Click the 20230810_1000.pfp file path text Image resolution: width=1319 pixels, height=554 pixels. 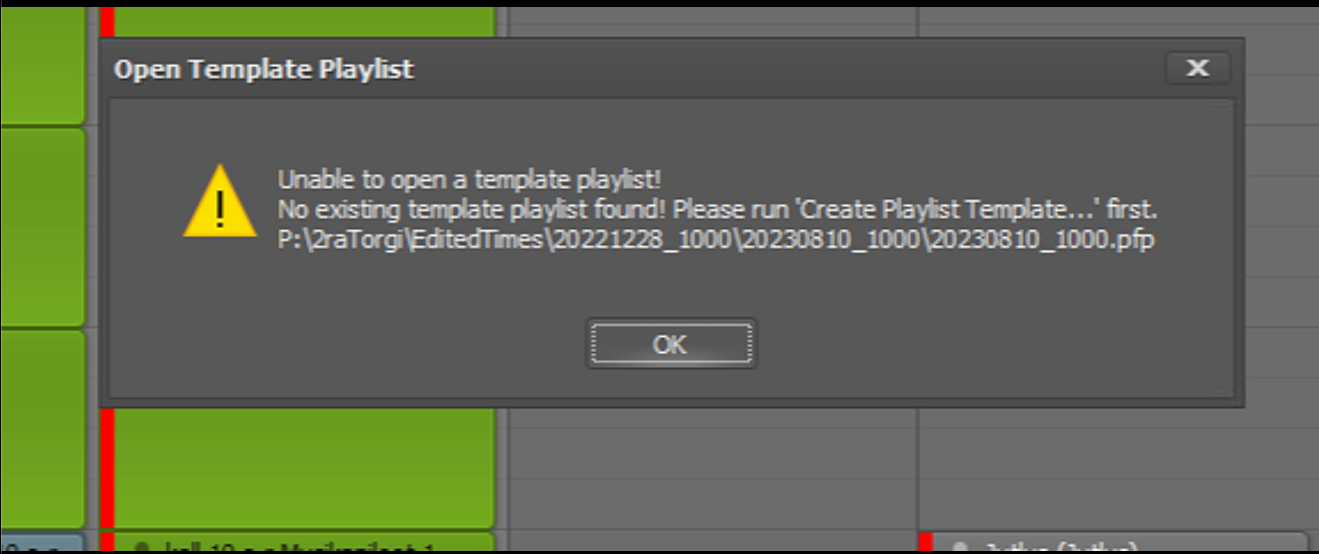[716, 241]
